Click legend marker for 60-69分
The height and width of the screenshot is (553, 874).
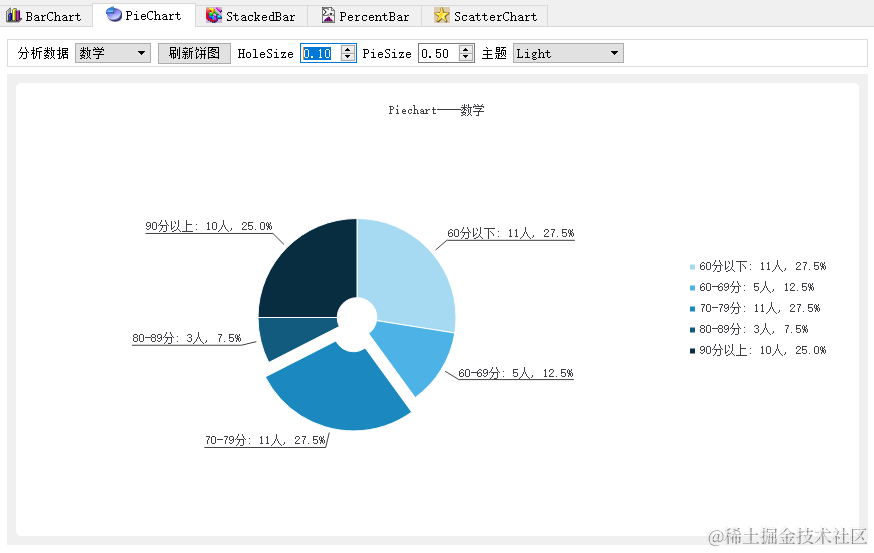click(692, 288)
